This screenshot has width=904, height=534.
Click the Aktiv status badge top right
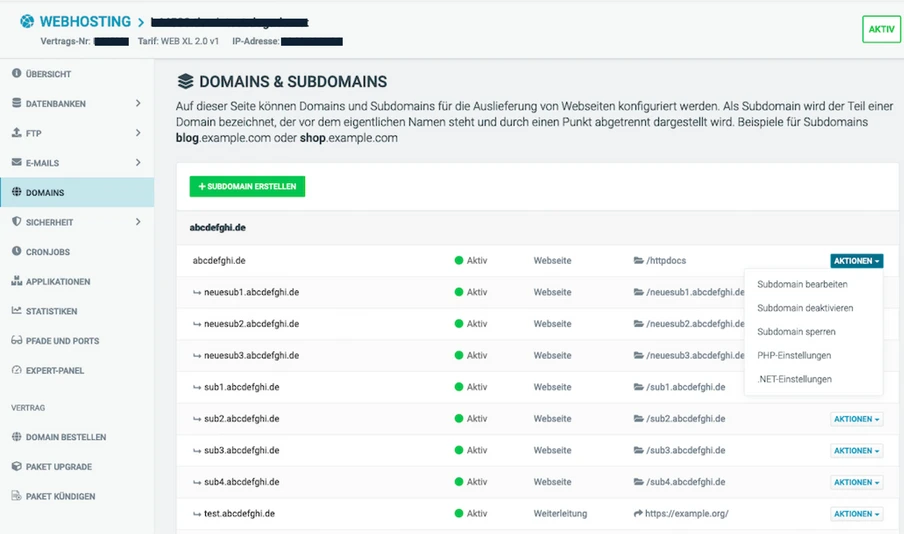(x=881, y=29)
